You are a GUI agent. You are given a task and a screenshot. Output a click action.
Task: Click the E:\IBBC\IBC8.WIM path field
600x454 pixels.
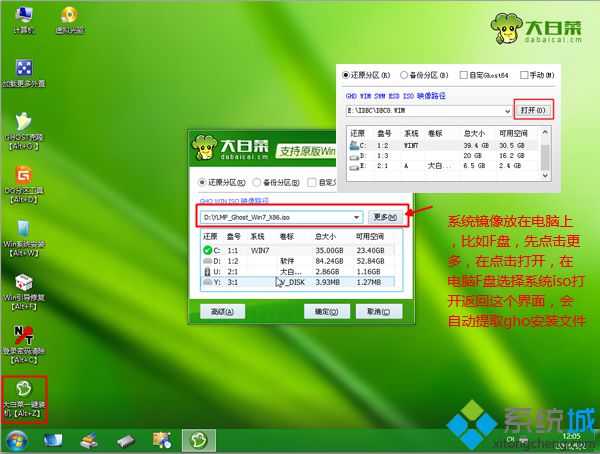(429, 111)
